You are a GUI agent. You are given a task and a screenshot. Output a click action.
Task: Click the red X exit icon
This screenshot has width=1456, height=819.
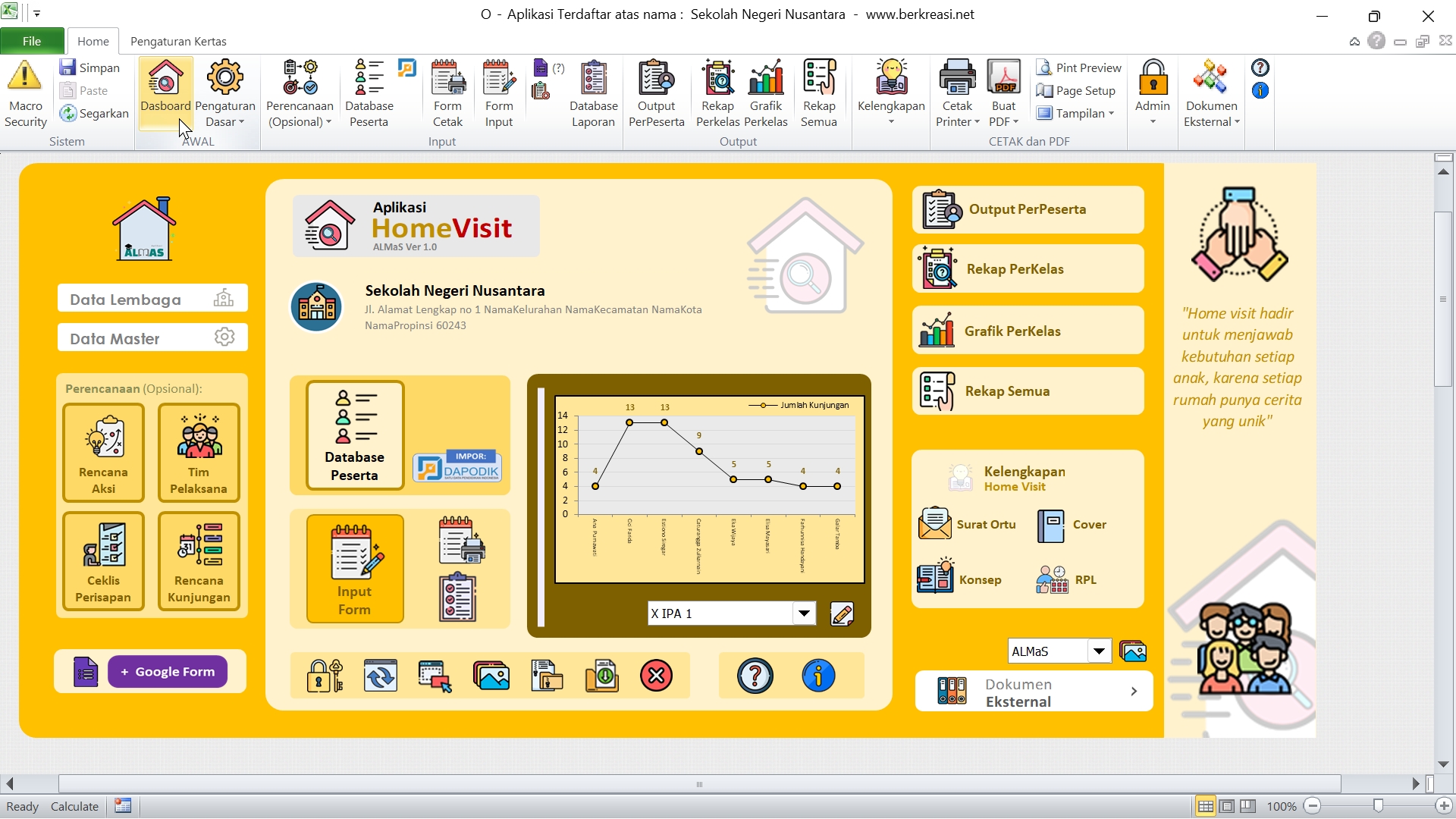coord(656,676)
